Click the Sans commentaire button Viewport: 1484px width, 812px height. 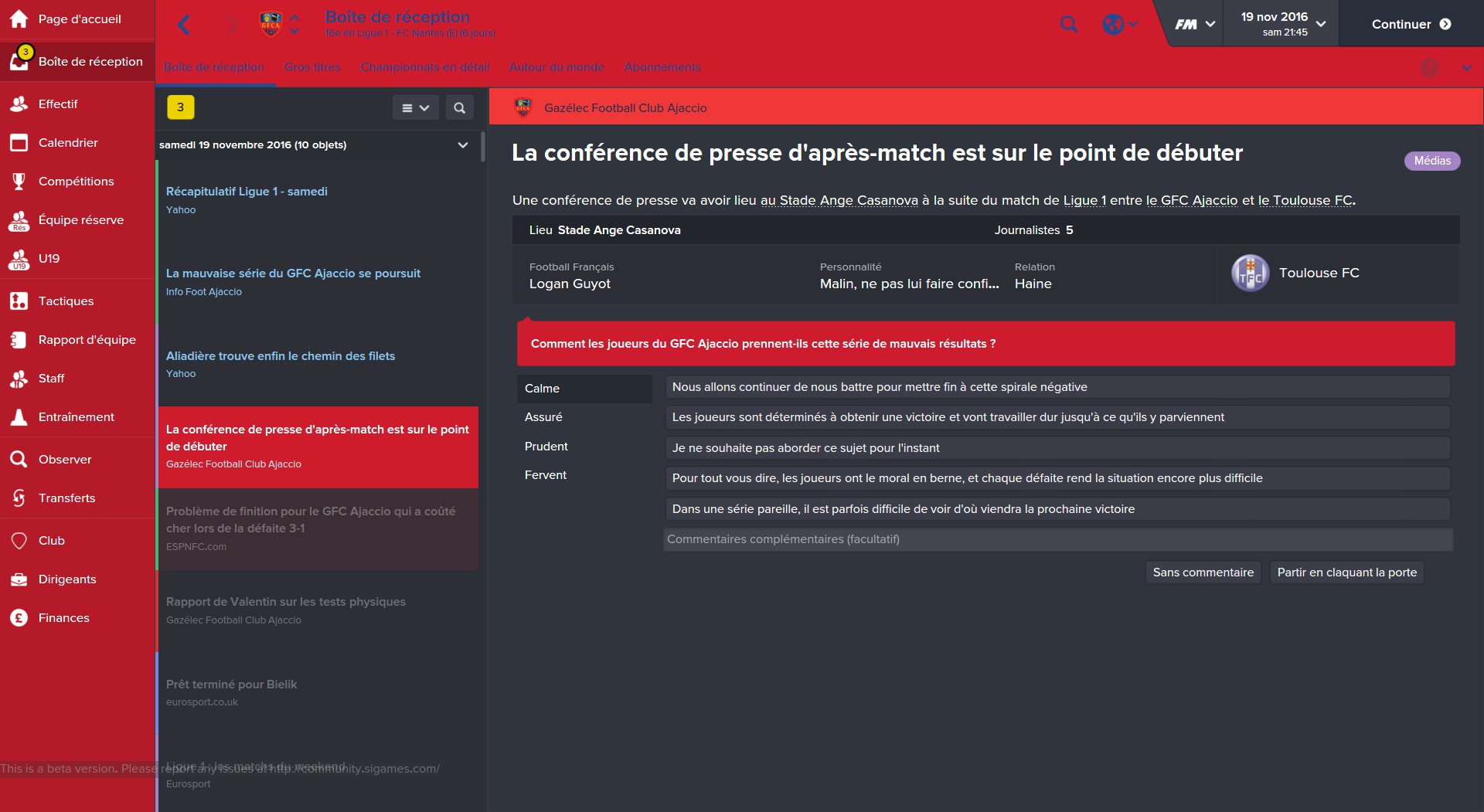(x=1203, y=572)
